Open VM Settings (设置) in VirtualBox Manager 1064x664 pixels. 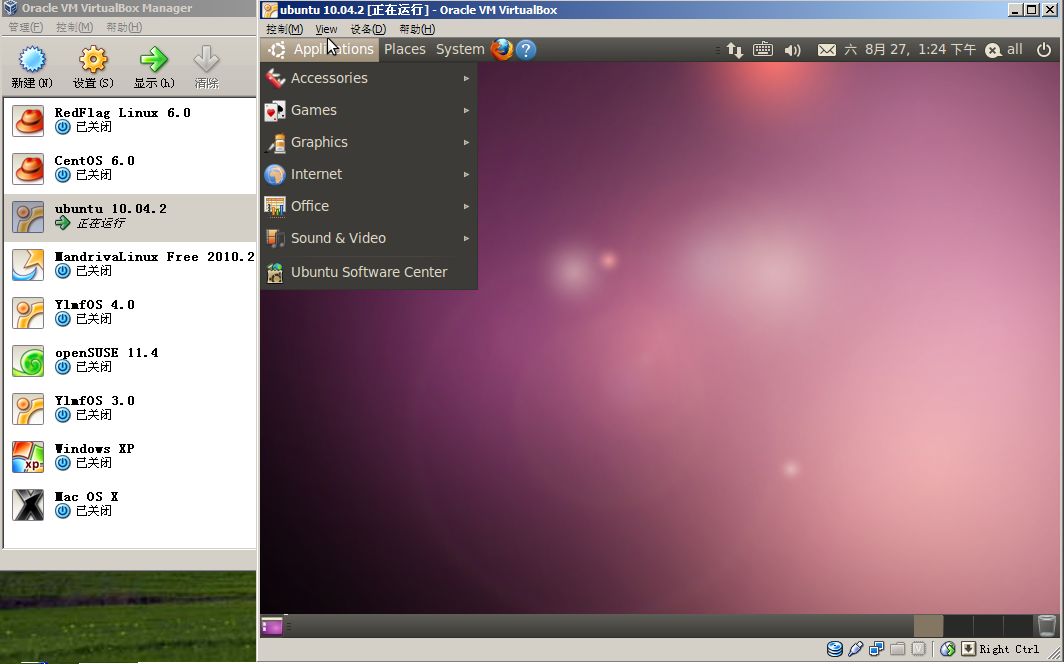pos(93,67)
